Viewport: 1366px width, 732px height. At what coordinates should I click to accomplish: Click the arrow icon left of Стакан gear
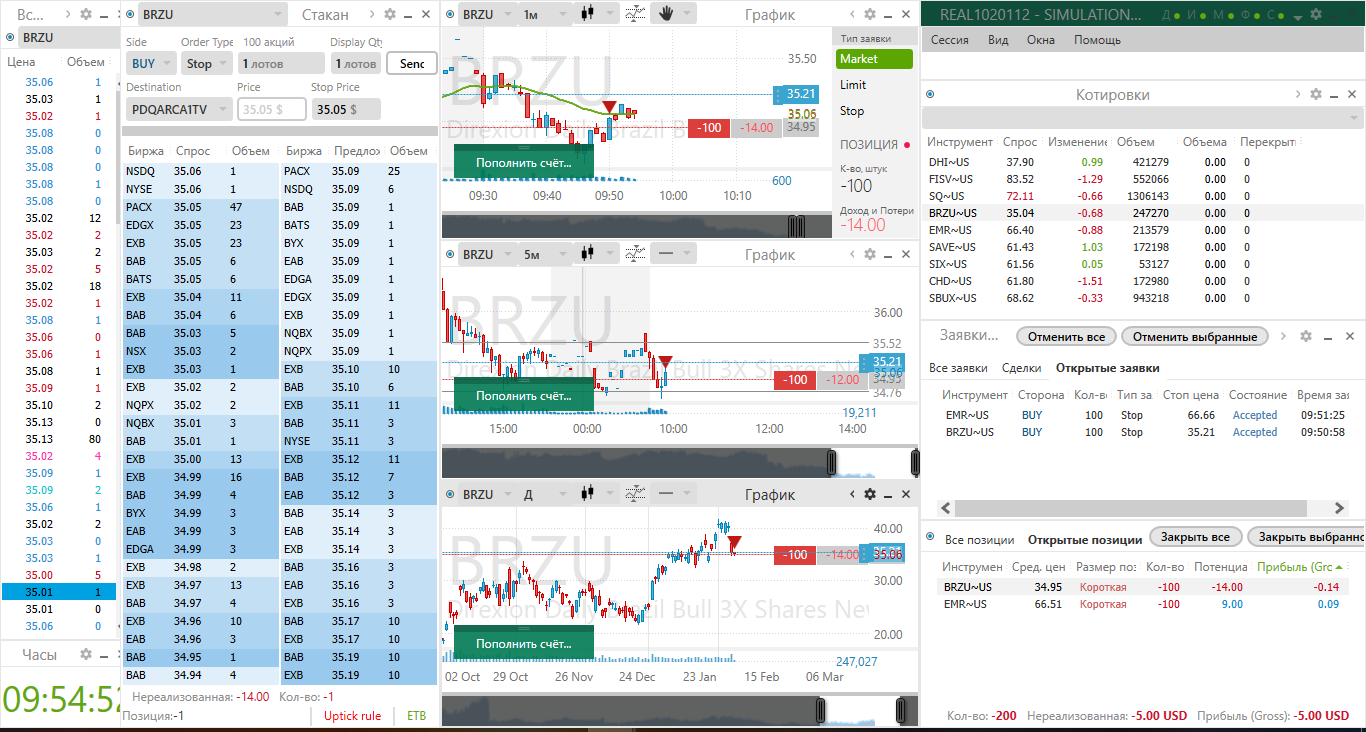click(372, 14)
